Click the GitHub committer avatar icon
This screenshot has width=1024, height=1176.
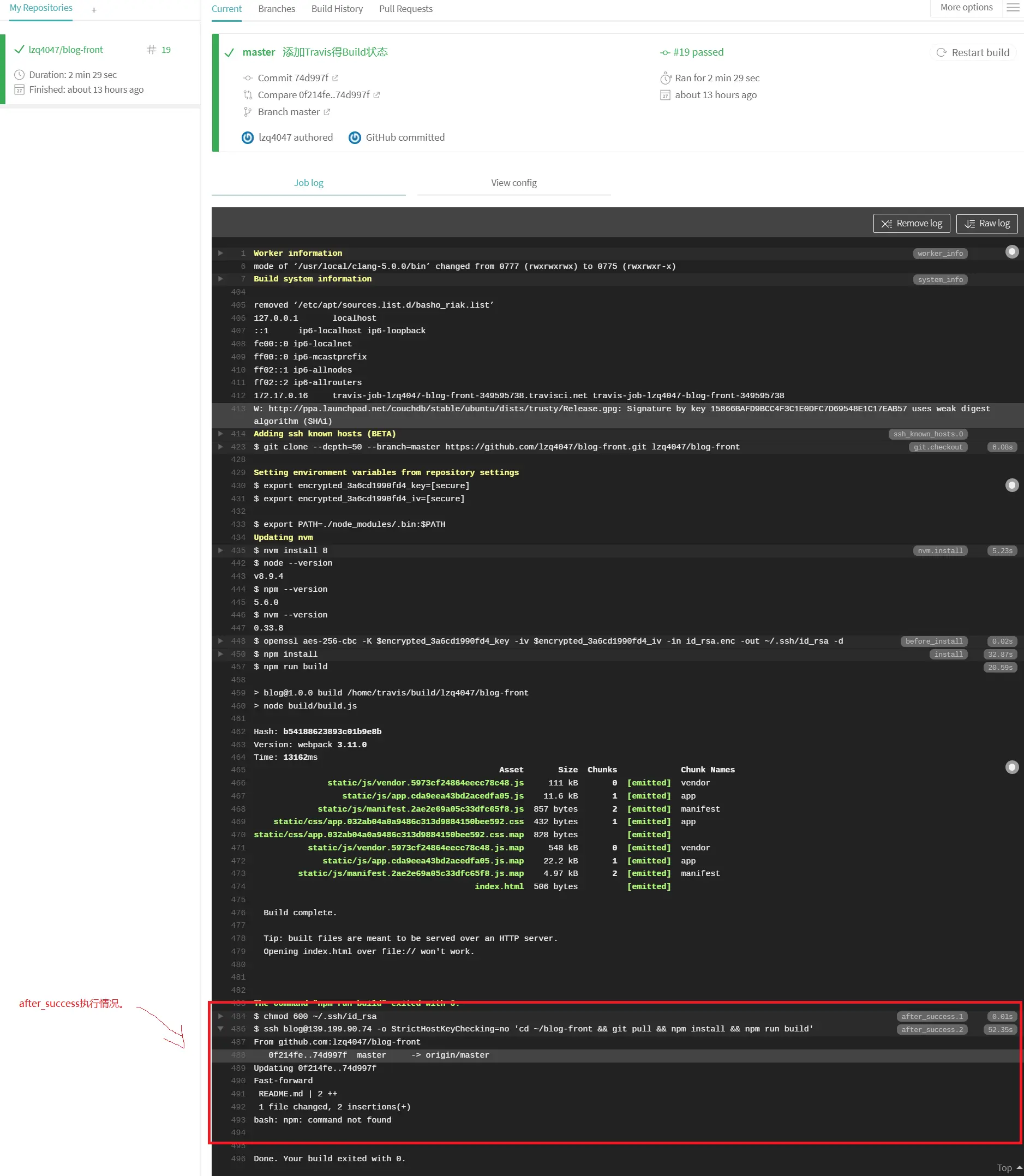point(355,137)
